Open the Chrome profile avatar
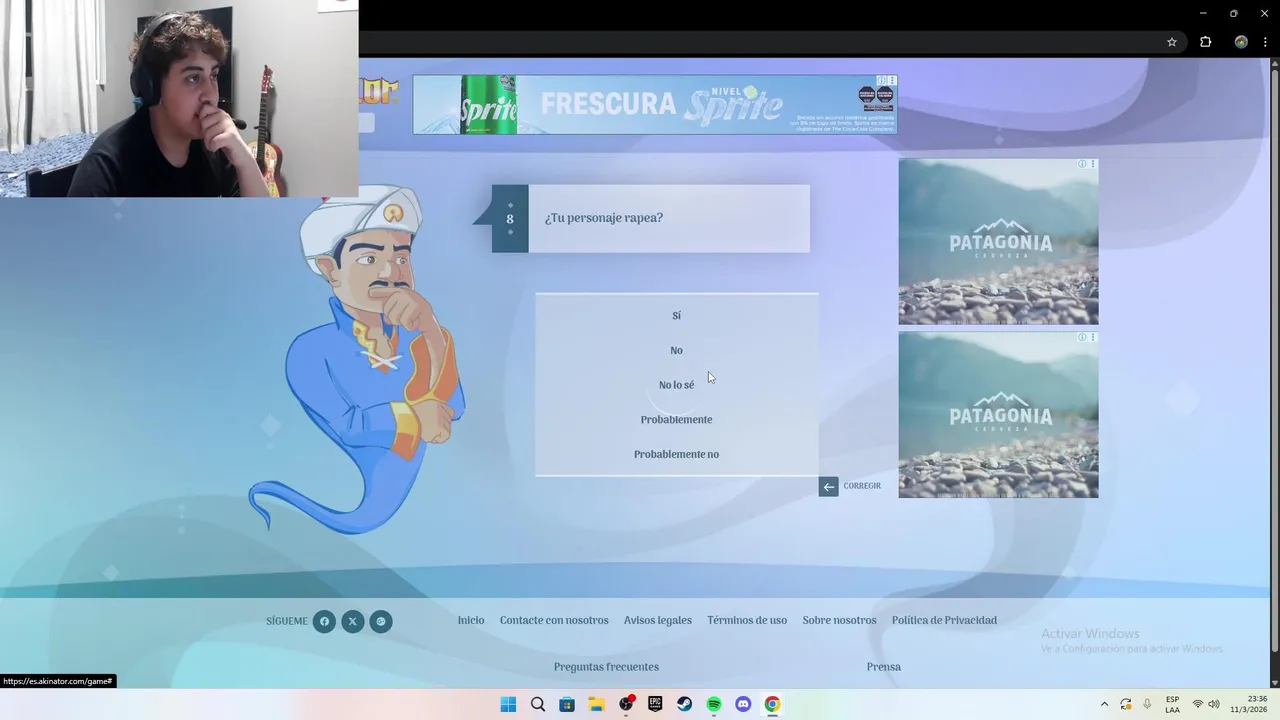 coord(1241,42)
